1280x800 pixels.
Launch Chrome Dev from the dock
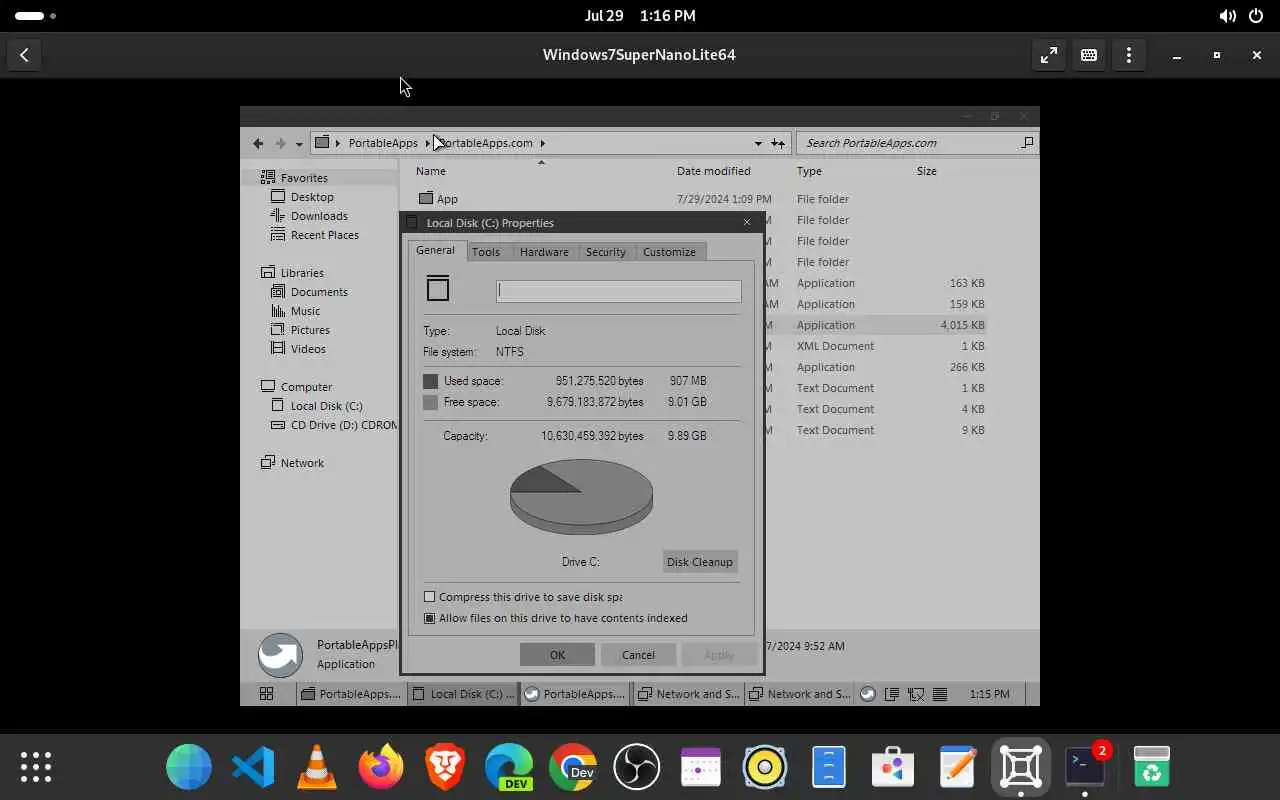point(573,768)
